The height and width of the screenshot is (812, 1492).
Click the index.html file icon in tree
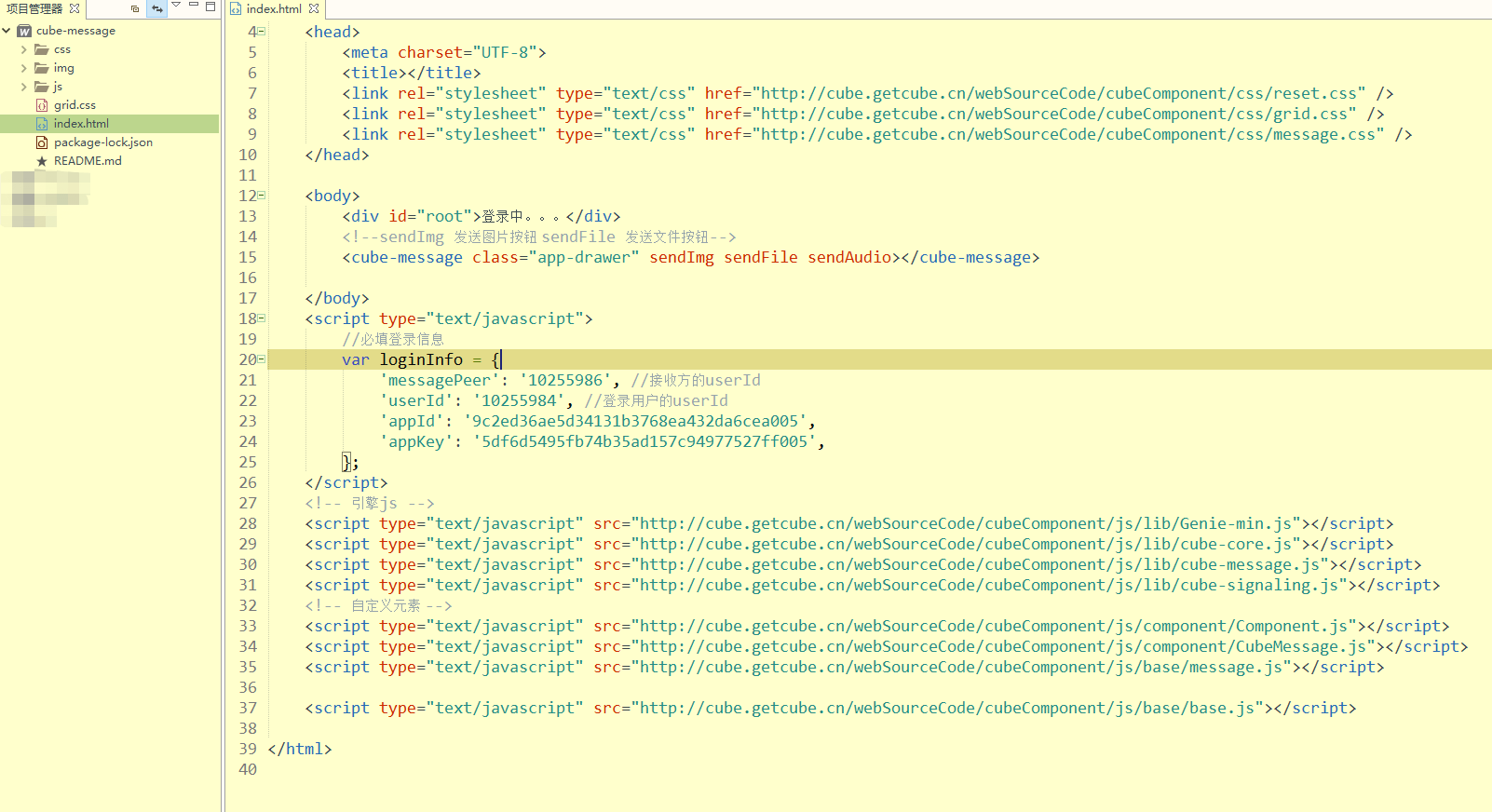point(42,124)
